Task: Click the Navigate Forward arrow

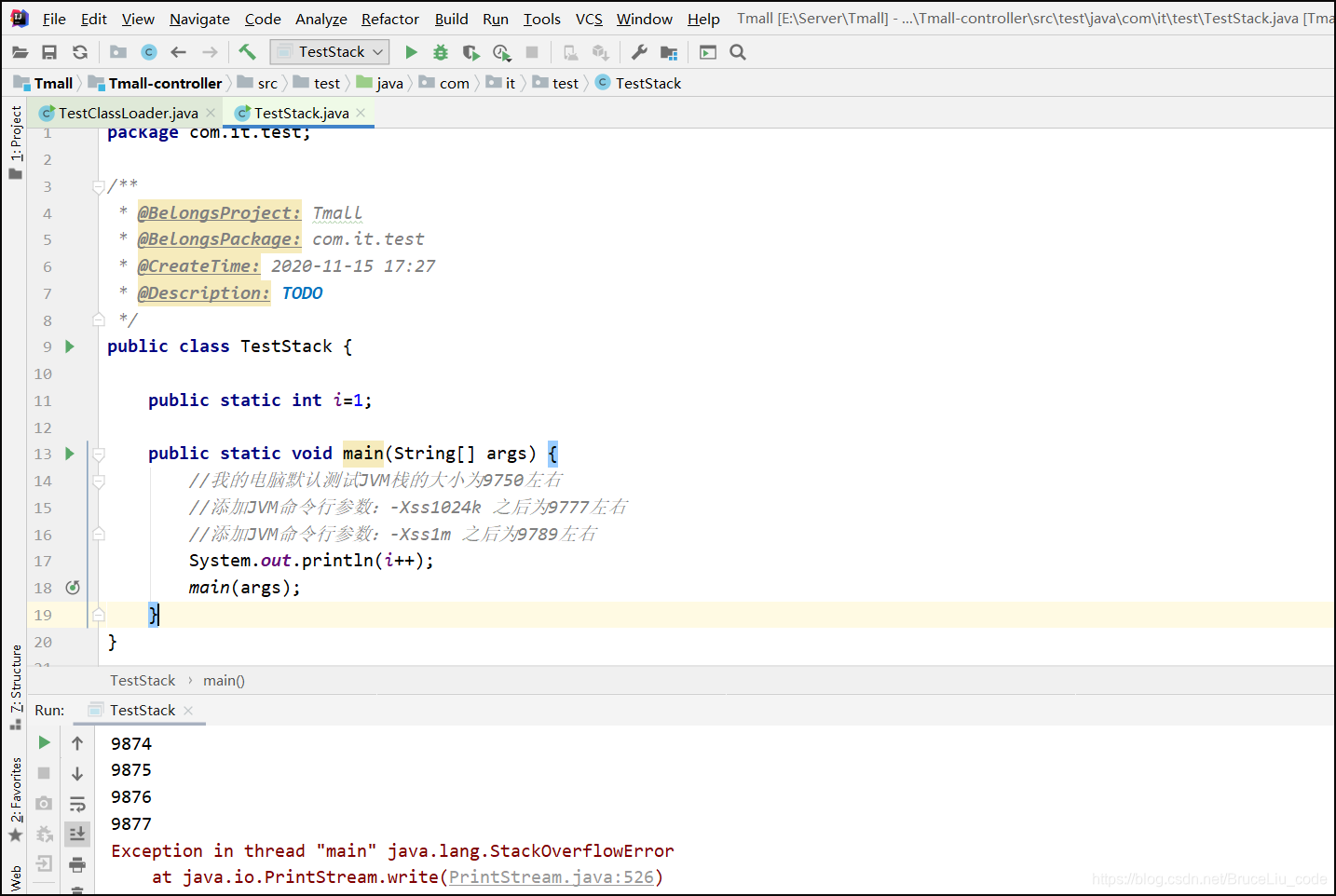Action: click(x=210, y=52)
